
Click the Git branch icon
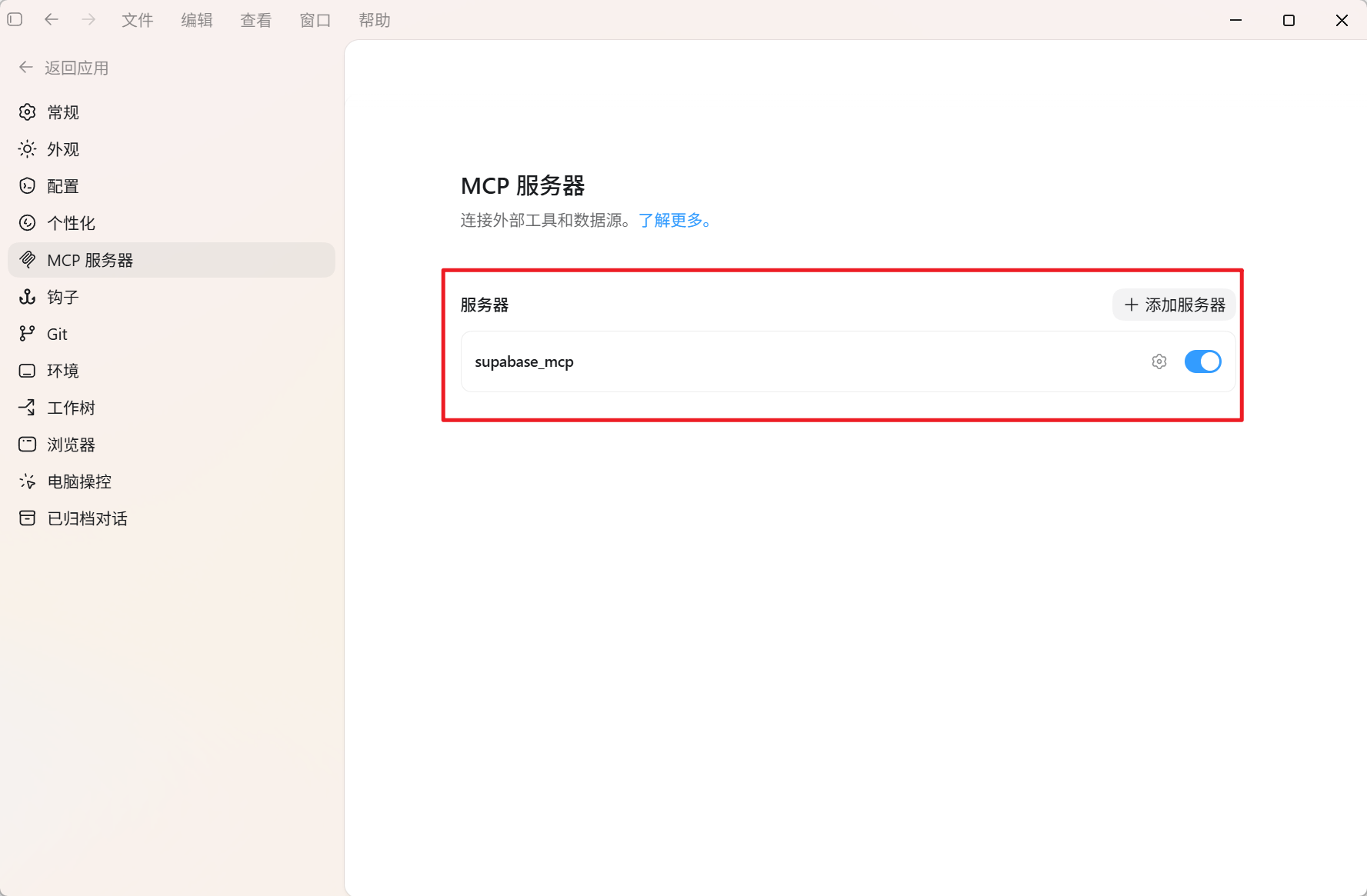(27, 334)
